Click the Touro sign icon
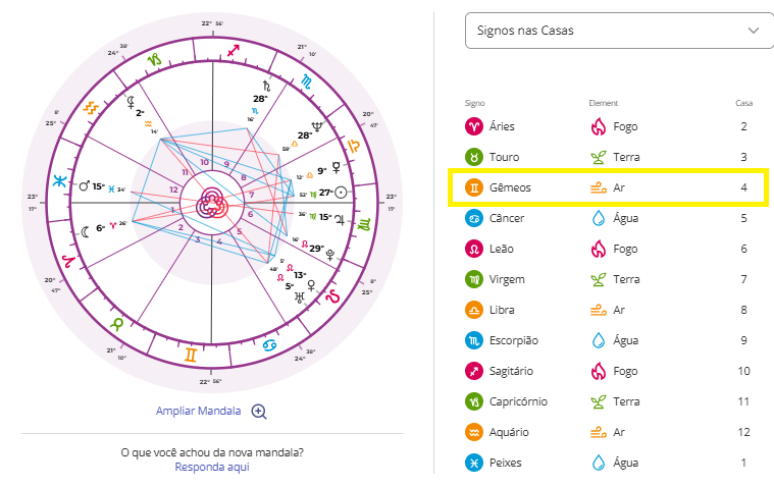The width and height of the screenshot is (774, 487). coord(474,157)
